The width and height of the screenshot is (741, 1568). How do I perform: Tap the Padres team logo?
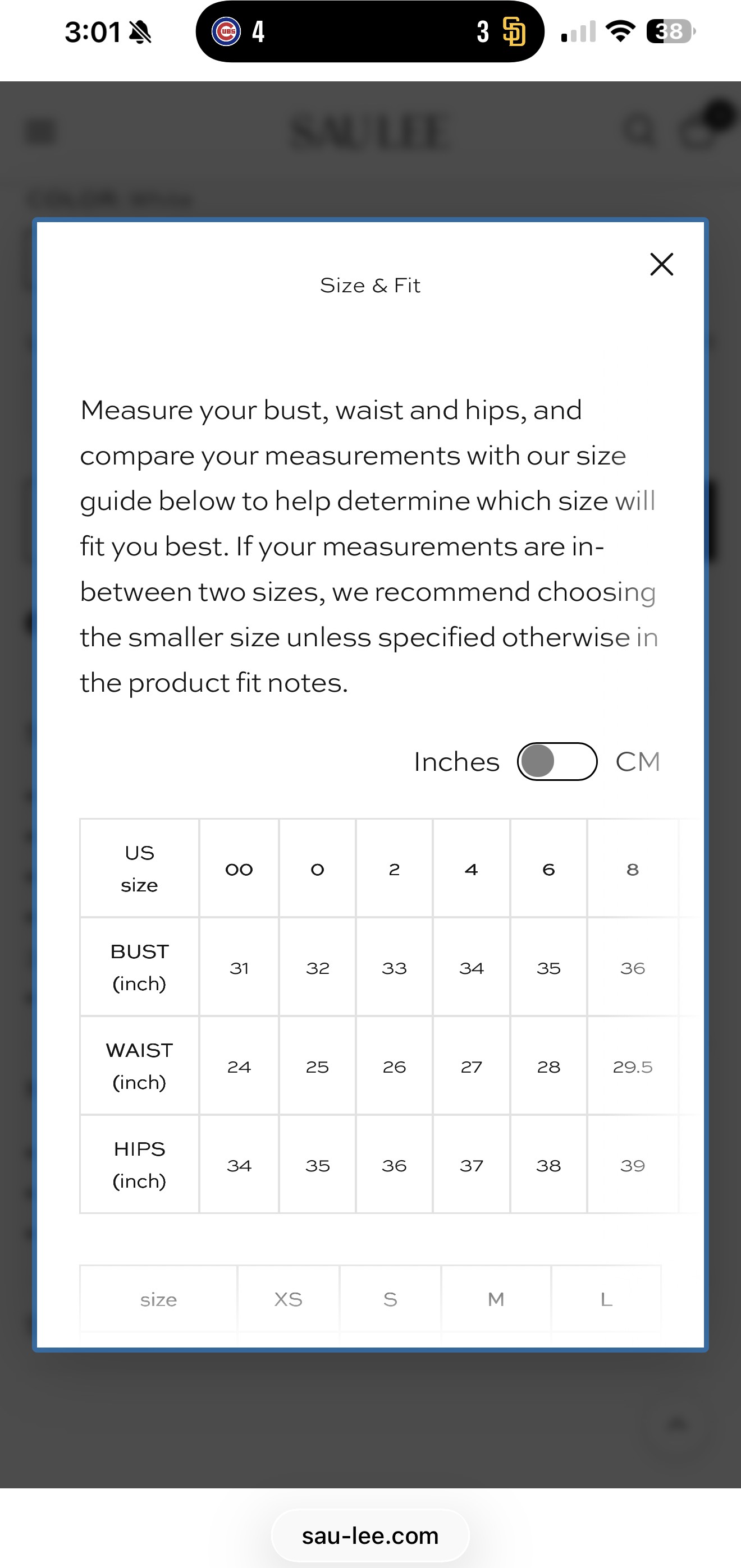coord(514,31)
